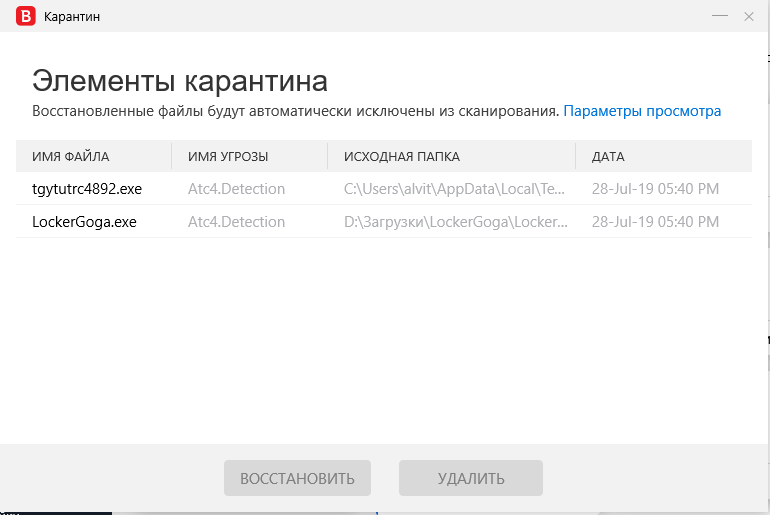Click the Atc4.Detection threat of LockerGoga.exe

tap(236, 221)
